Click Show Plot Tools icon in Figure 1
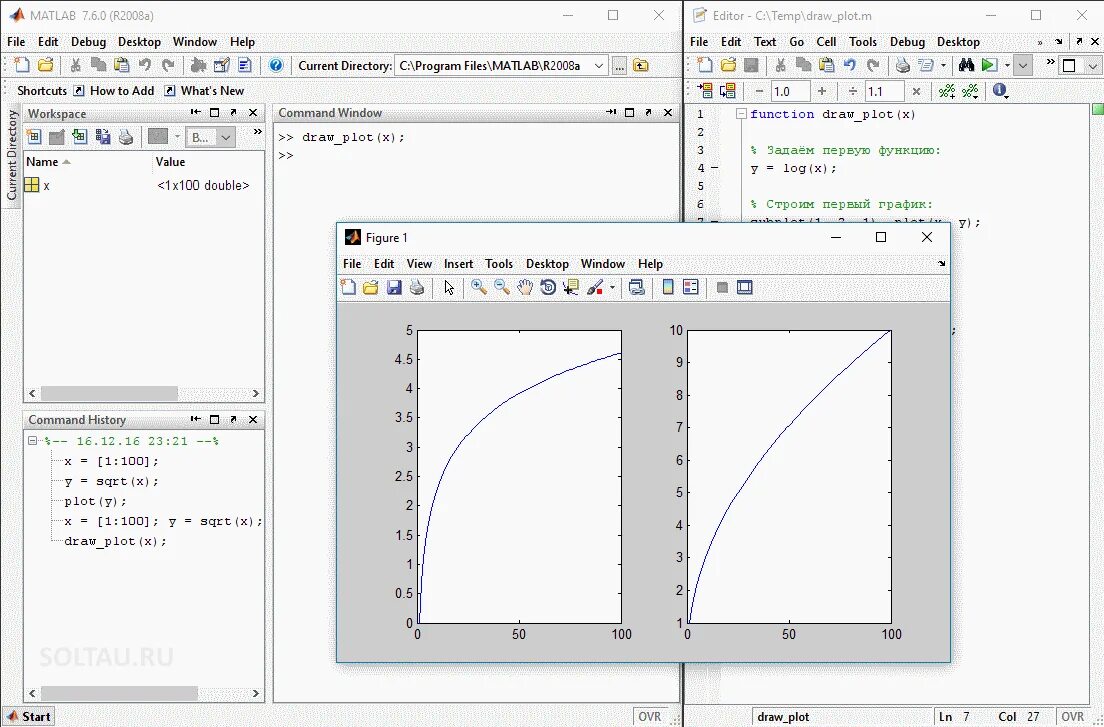 pyautogui.click(x=745, y=287)
